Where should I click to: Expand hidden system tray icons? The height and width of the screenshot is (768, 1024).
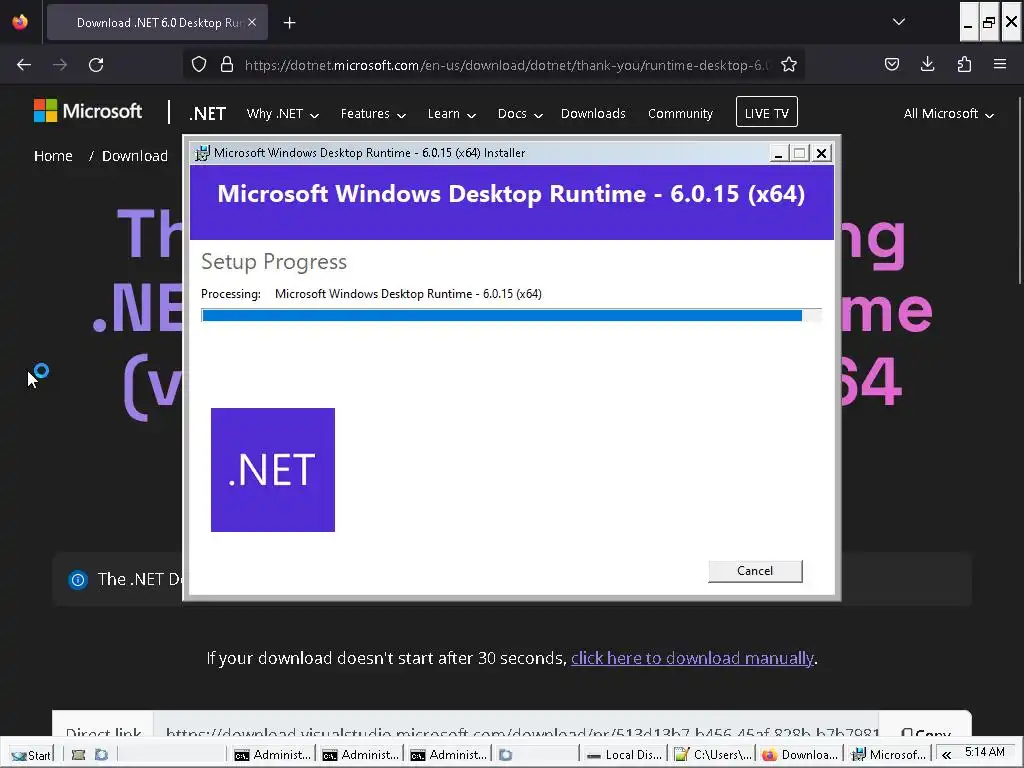pos(946,755)
